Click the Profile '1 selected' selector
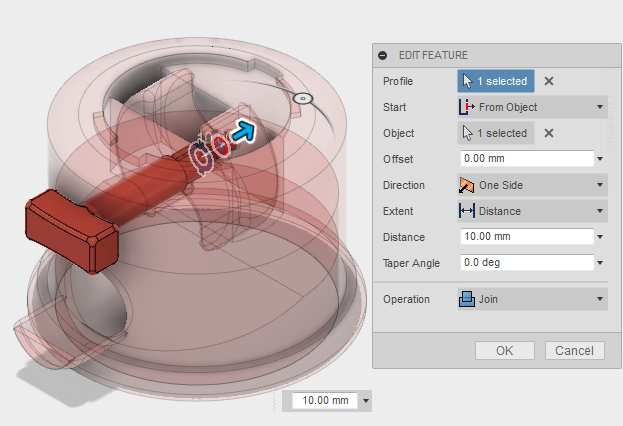This screenshot has width=623, height=426. tap(496, 81)
